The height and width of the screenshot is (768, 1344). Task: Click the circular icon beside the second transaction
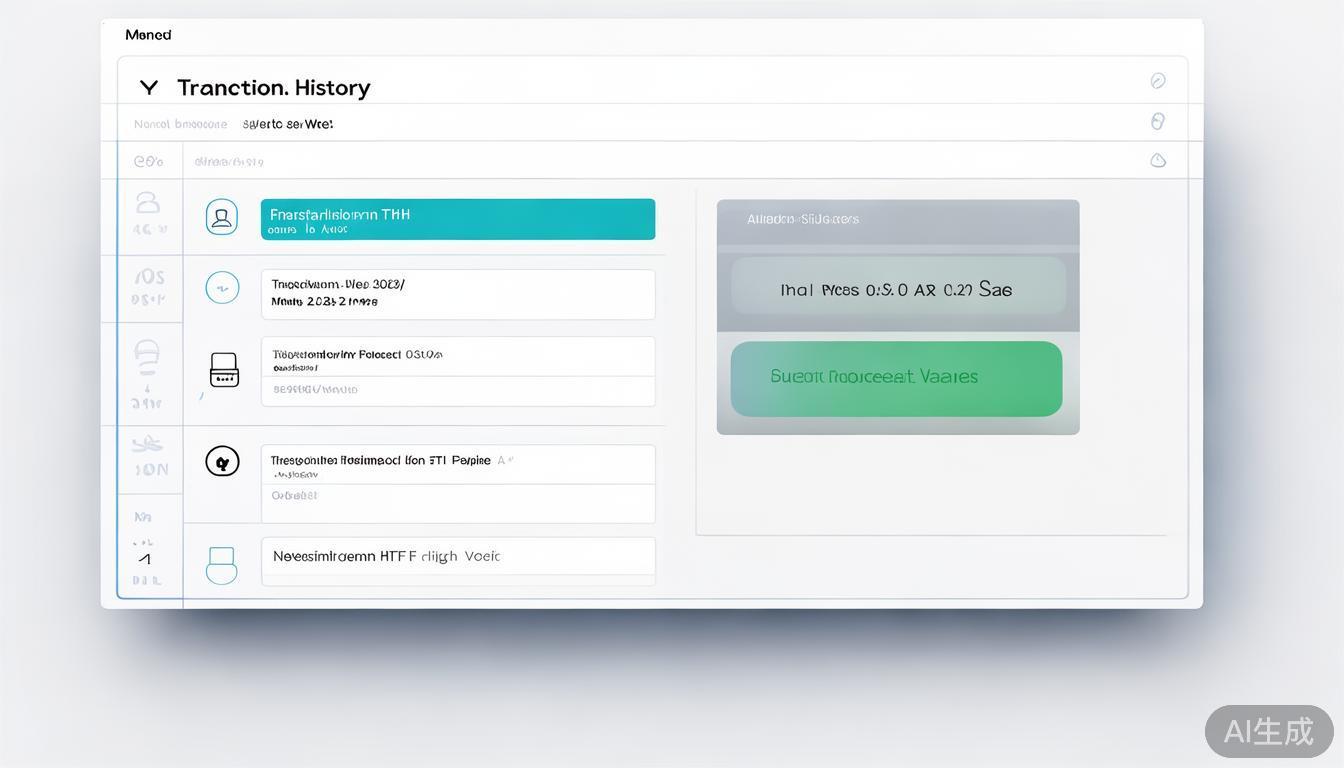click(222, 288)
